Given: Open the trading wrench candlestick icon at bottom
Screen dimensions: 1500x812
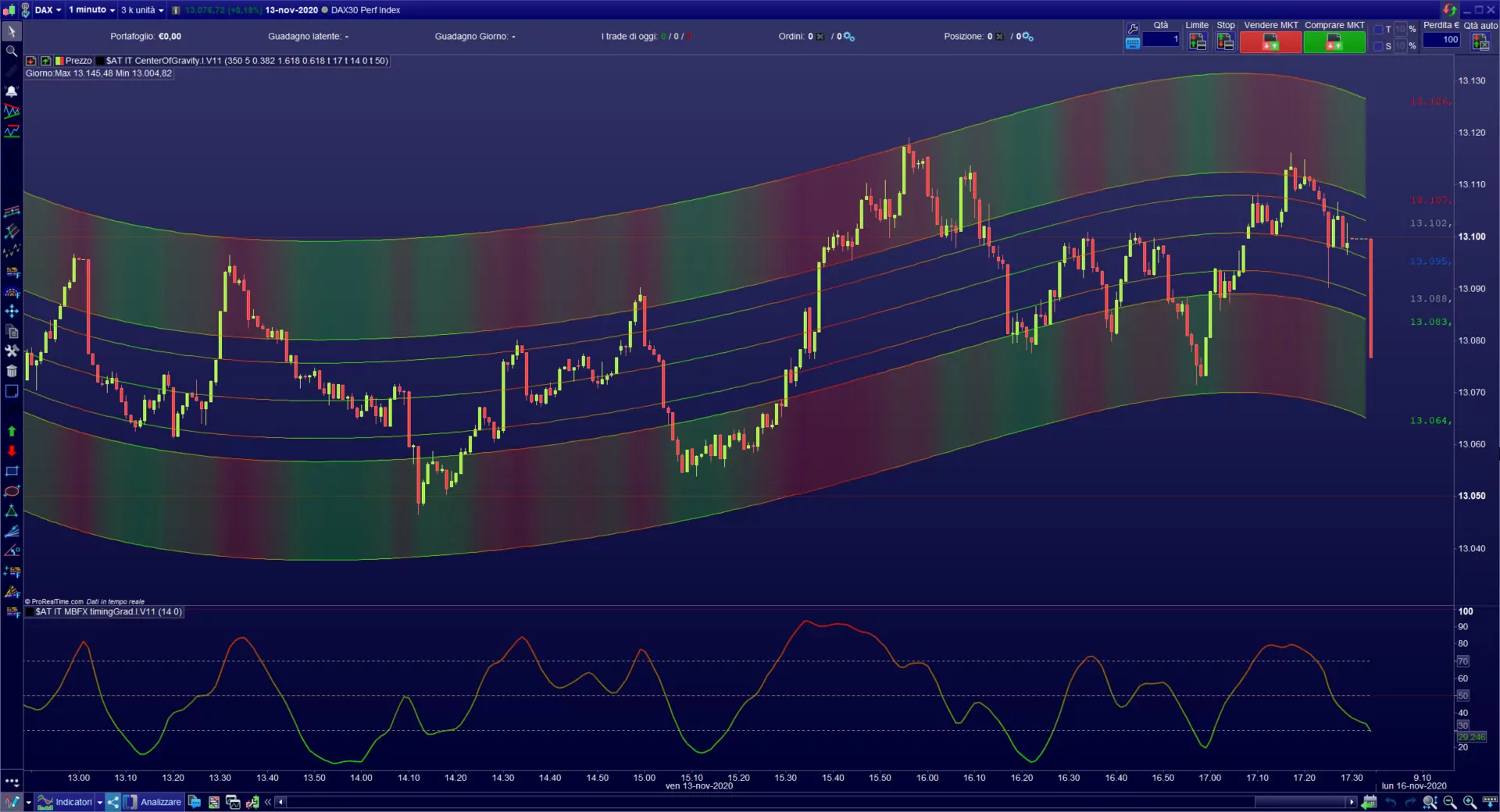Looking at the screenshot, I should point(252,802).
